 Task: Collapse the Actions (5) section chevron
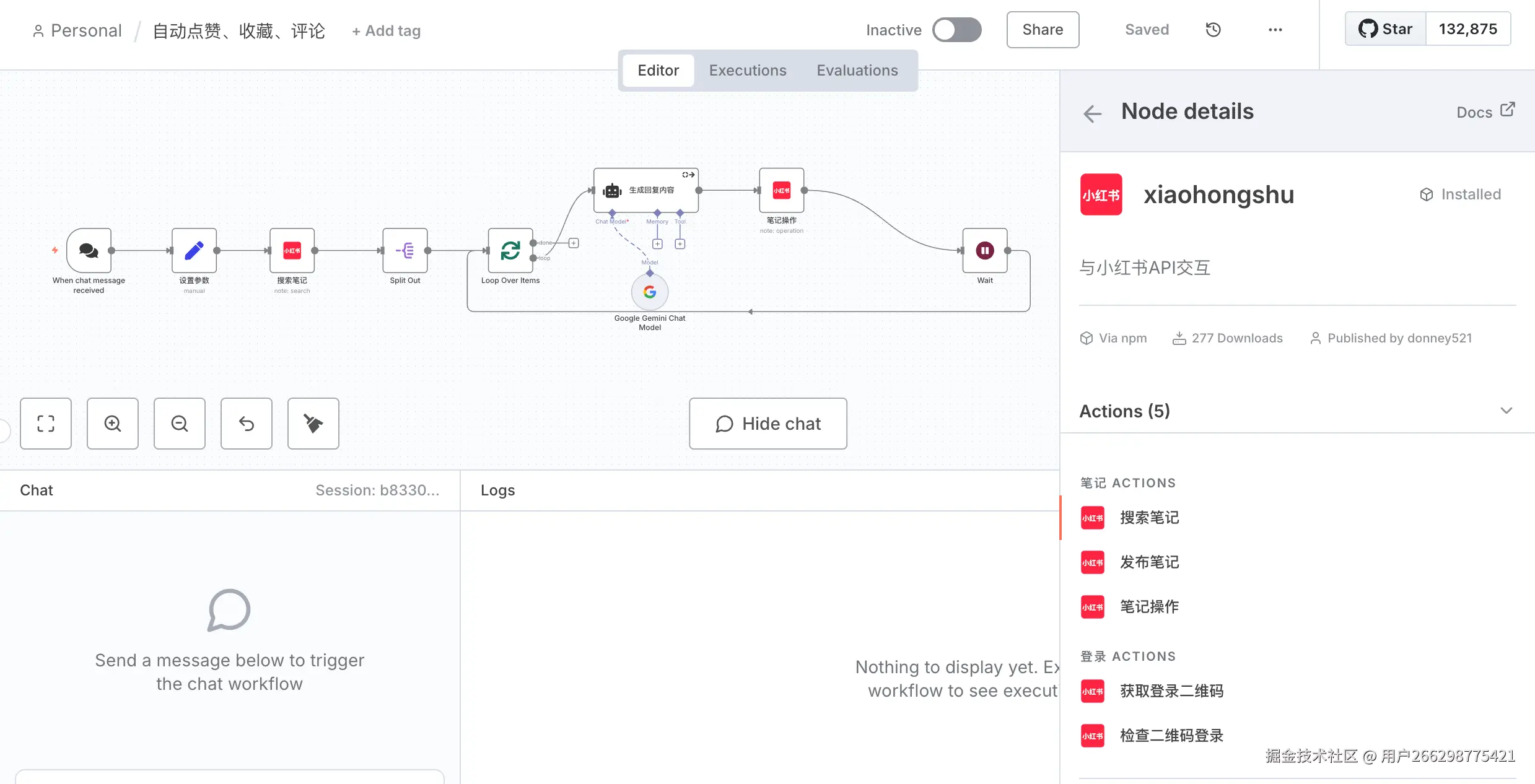point(1507,411)
